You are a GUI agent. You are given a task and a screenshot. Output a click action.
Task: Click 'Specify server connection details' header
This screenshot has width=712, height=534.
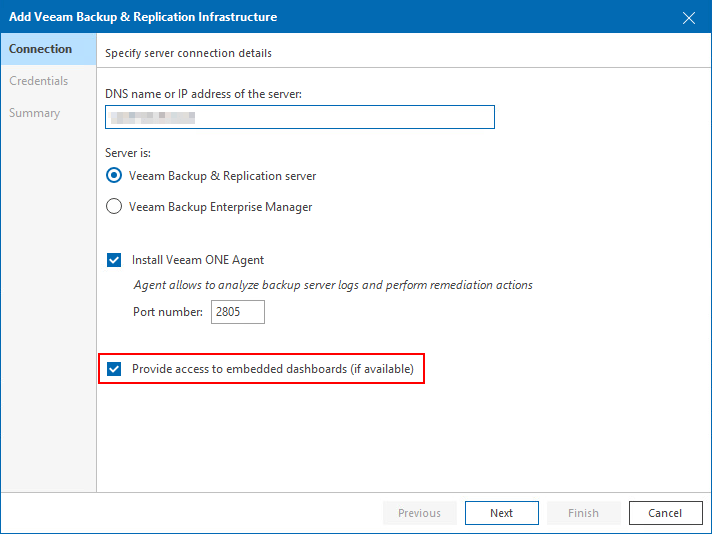(x=188, y=53)
